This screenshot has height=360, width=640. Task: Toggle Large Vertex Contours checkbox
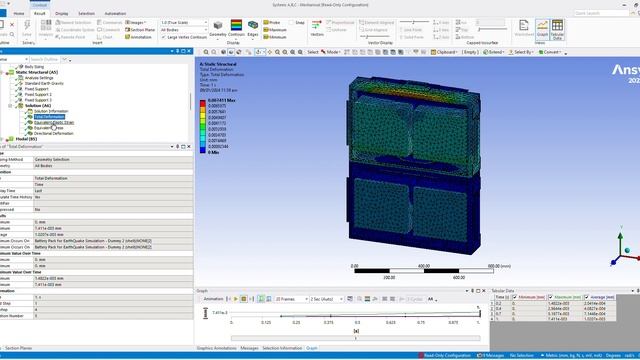coord(164,37)
